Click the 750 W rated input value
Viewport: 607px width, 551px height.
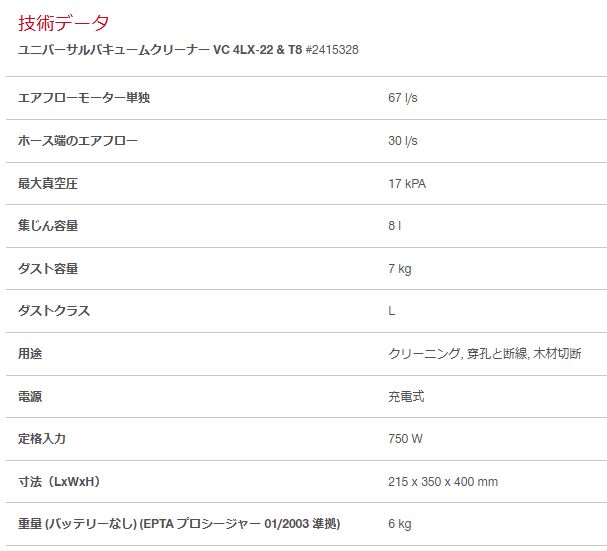(x=405, y=439)
